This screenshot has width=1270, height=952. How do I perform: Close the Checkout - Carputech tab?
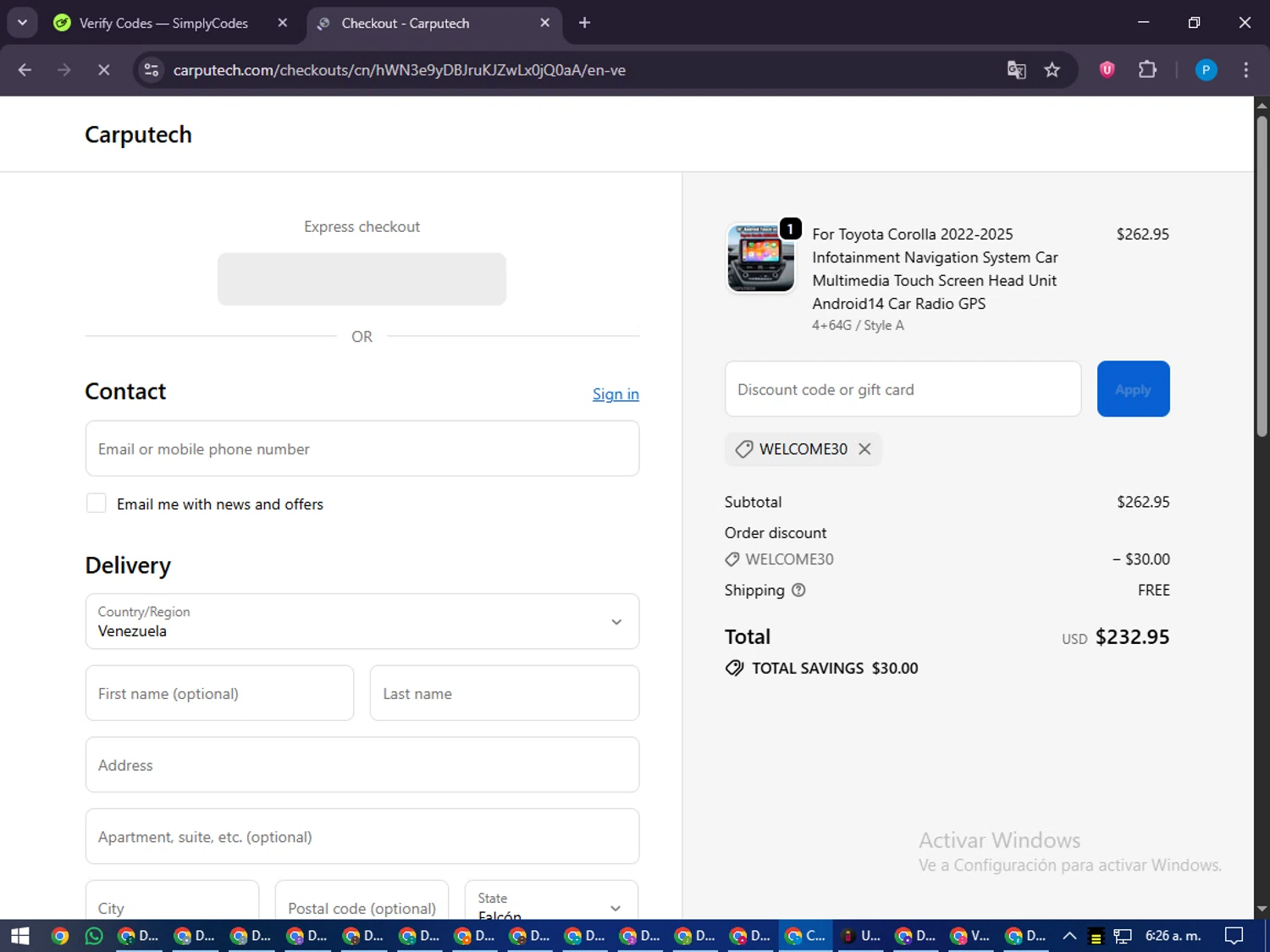point(545,23)
